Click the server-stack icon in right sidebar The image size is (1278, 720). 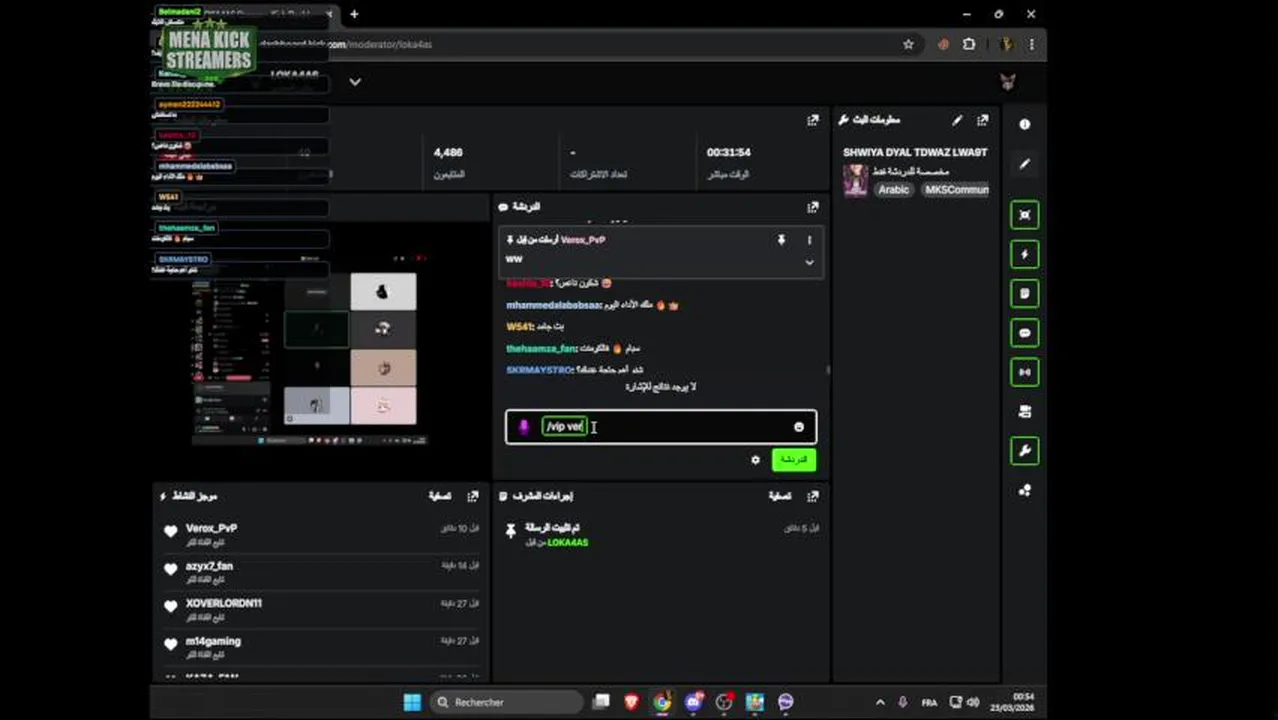click(1024, 412)
